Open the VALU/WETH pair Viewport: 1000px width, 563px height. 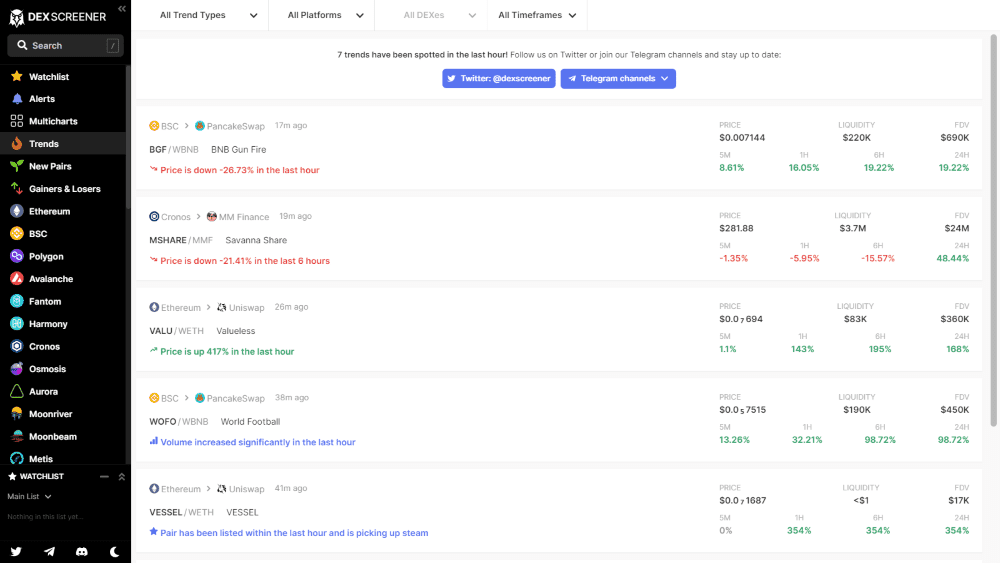click(x=177, y=331)
